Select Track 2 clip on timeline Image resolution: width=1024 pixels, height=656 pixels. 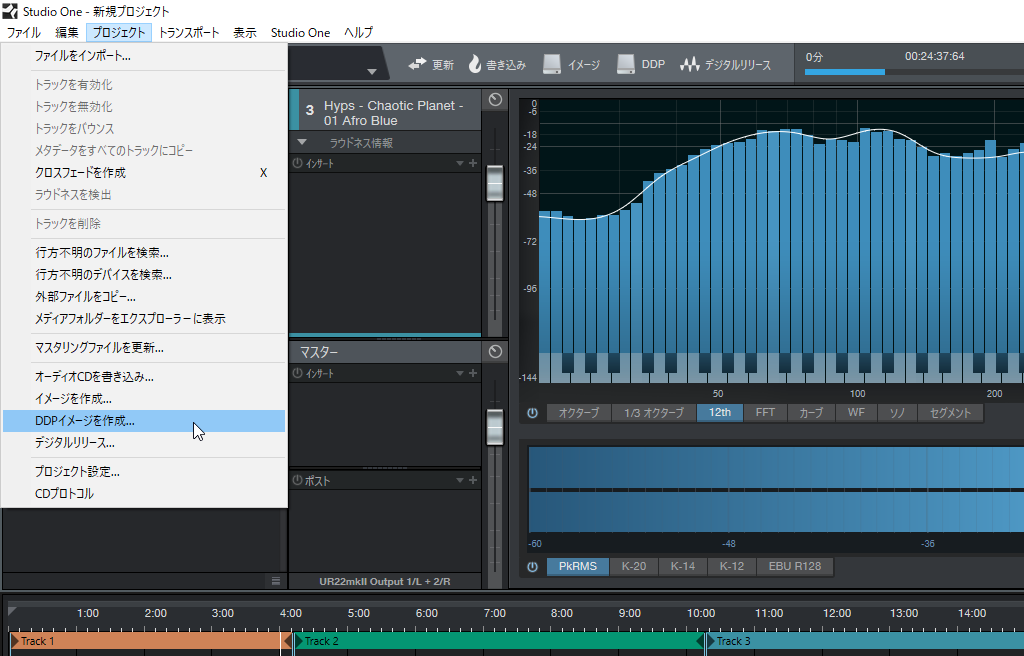pos(498,641)
